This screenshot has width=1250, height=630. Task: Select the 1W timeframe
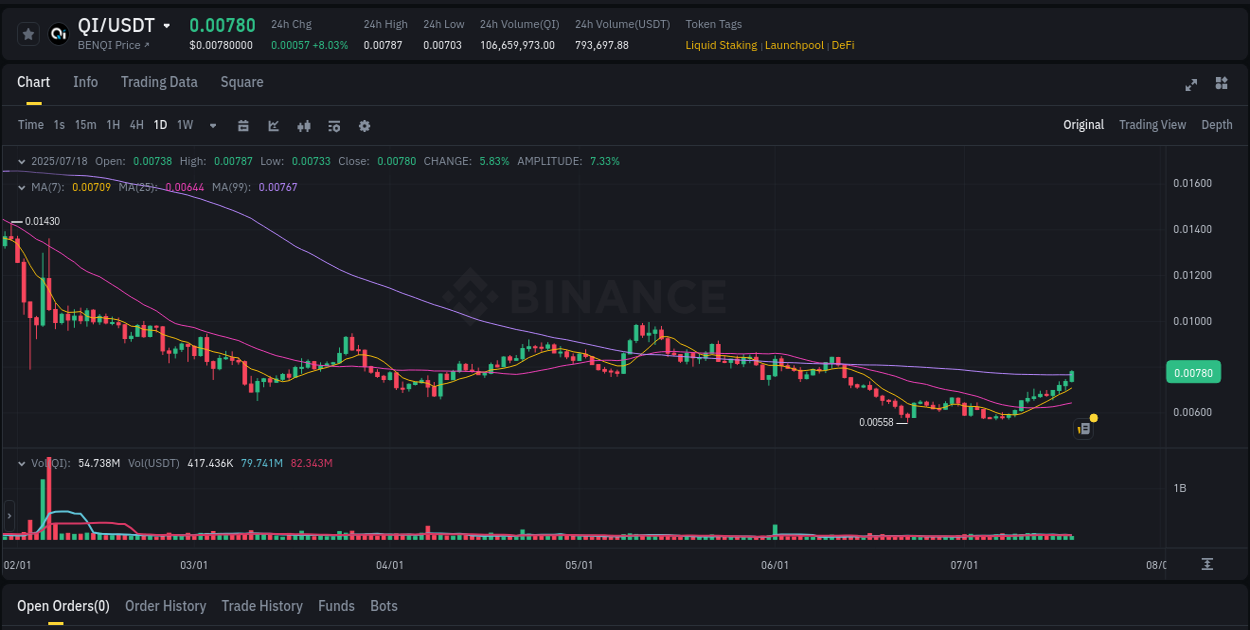[184, 125]
